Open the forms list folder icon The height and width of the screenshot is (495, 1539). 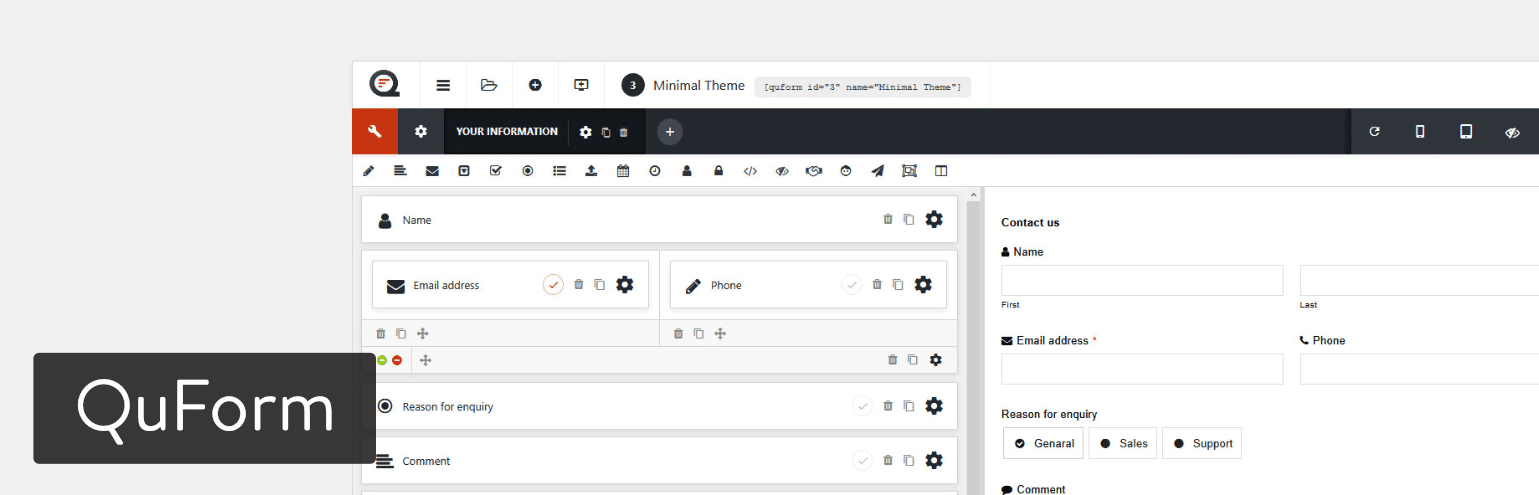coord(489,85)
